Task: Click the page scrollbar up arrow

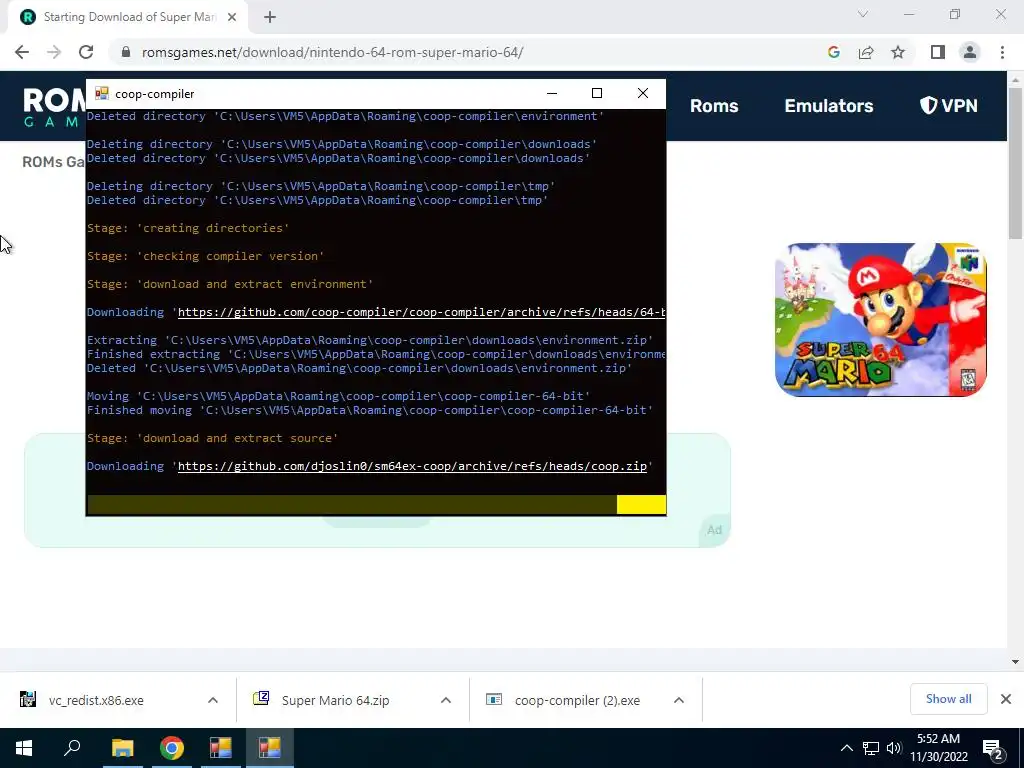Action: 1015,80
